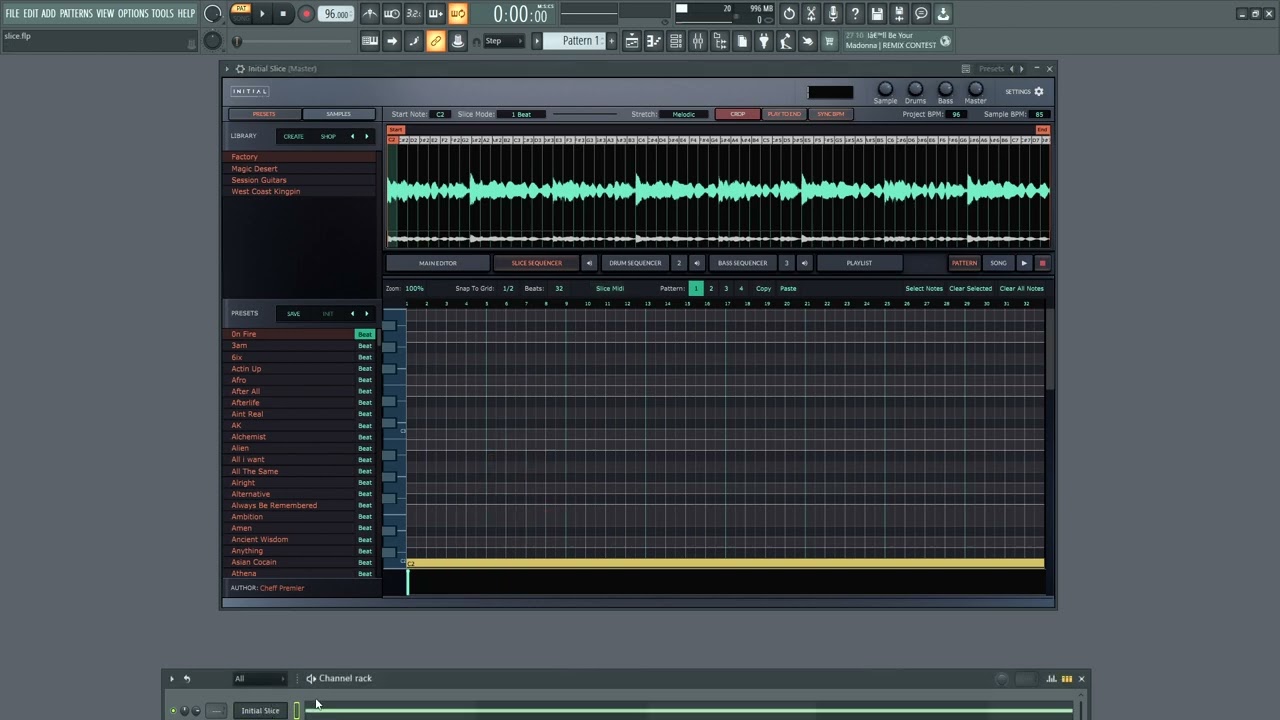Toggle the CROP button
The height and width of the screenshot is (720, 1280).
[737, 114]
